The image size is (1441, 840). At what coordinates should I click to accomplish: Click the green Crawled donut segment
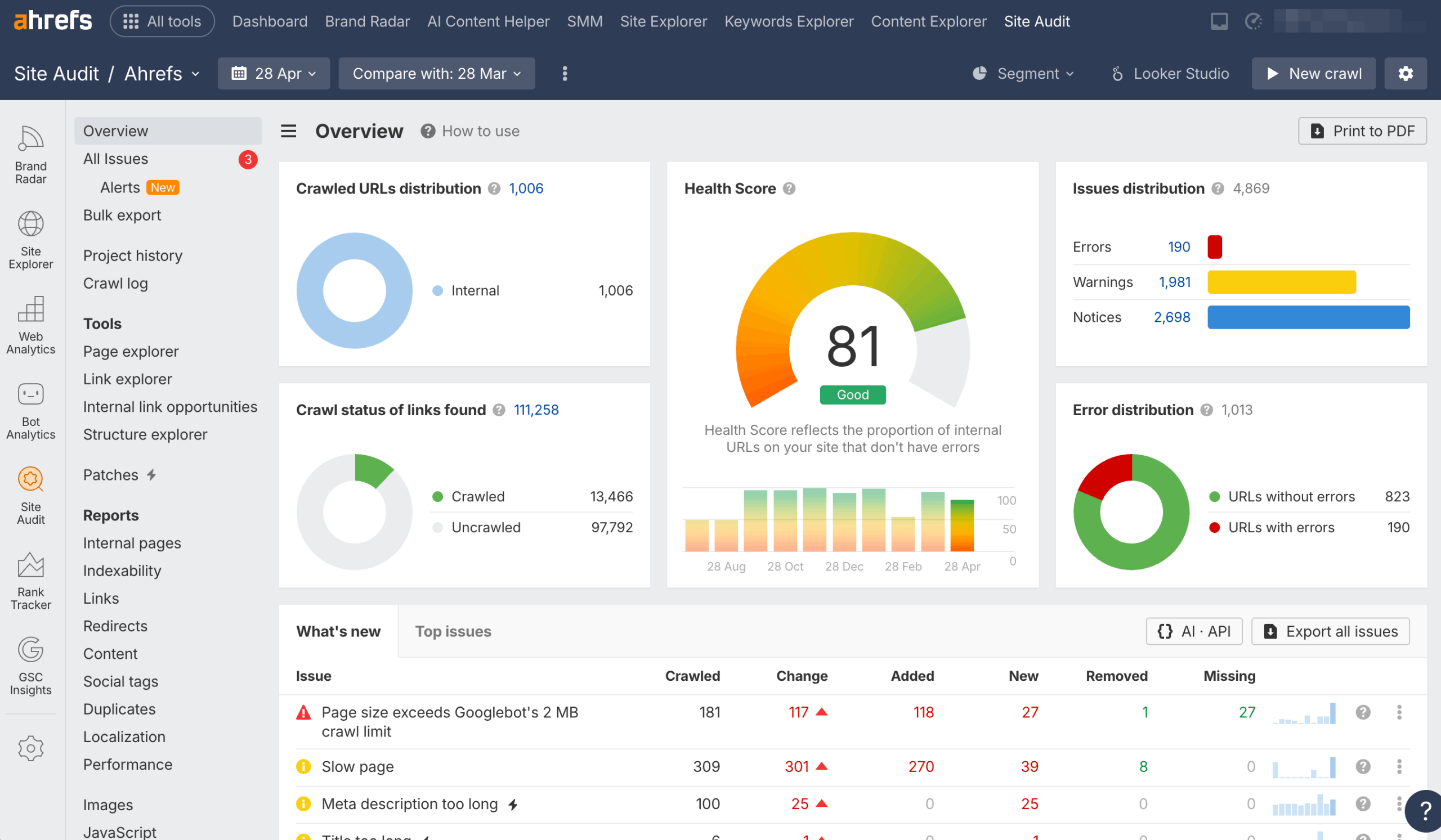coord(373,470)
